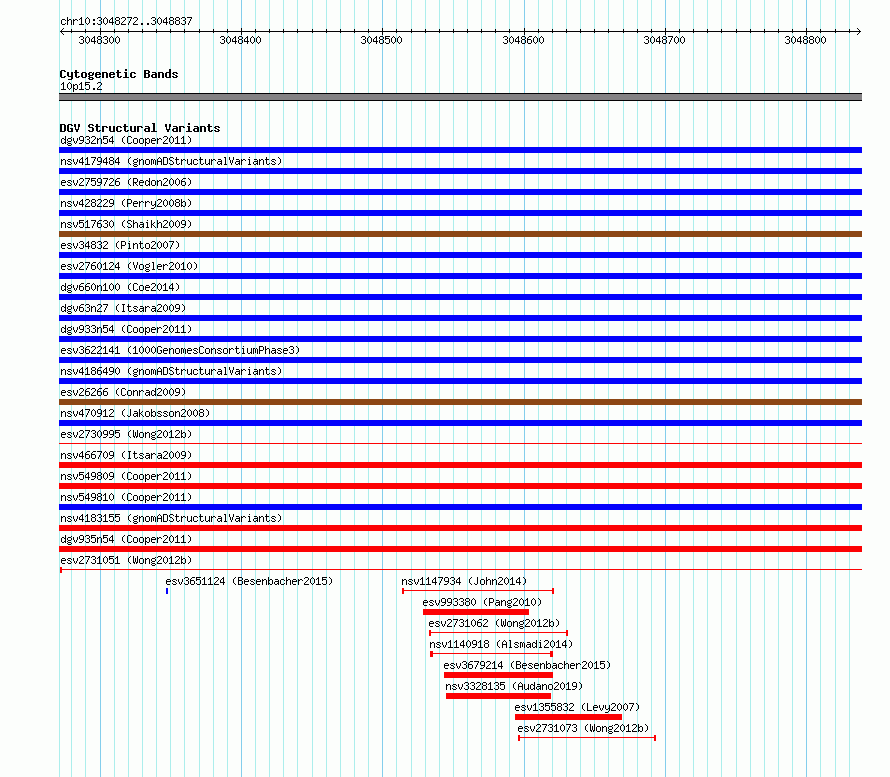Click the red bar under esv993380
Image resolution: width=890 pixels, height=777 pixels.
click(476, 612)
